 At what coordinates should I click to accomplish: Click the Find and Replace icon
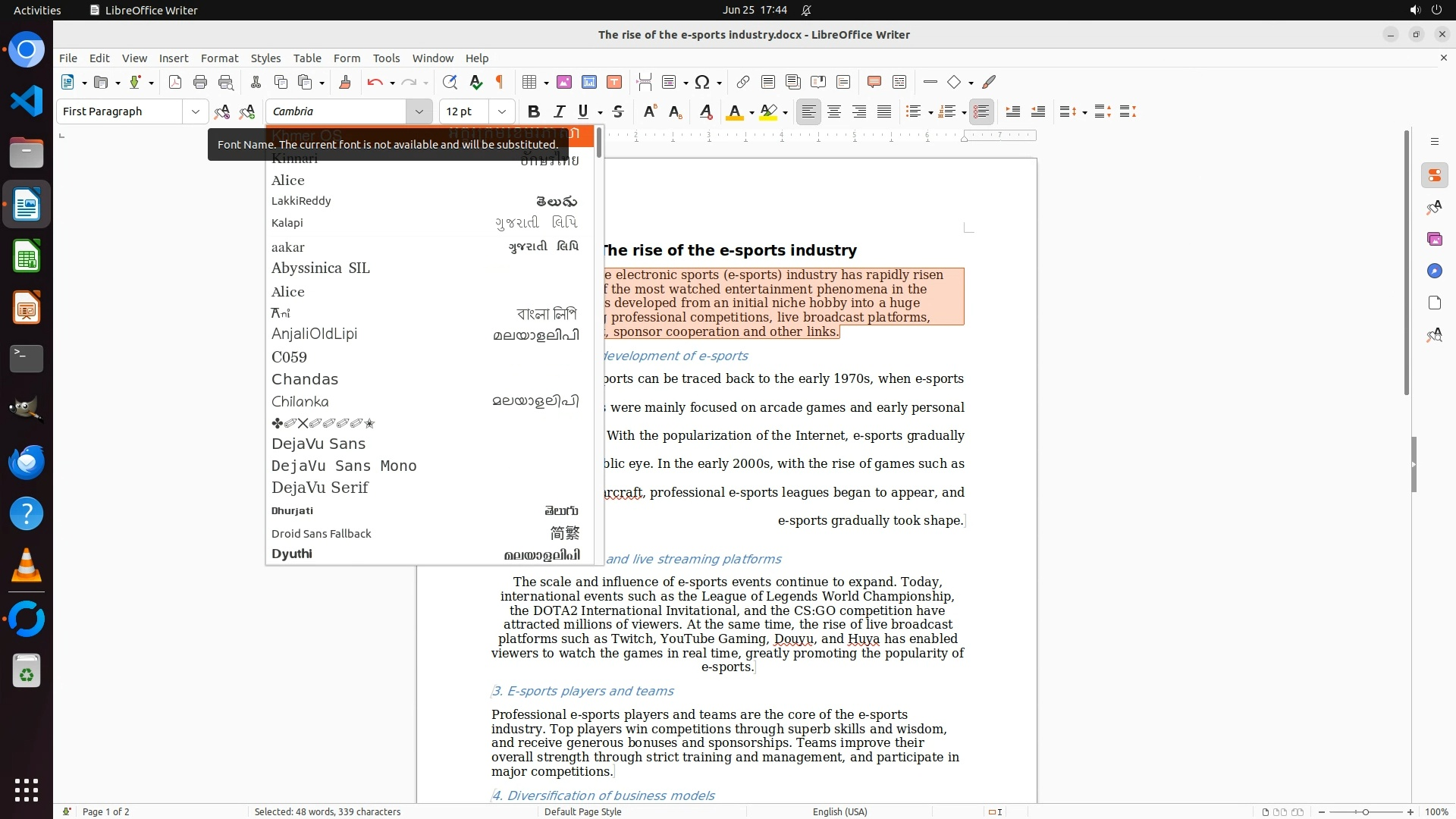(450, 82)
